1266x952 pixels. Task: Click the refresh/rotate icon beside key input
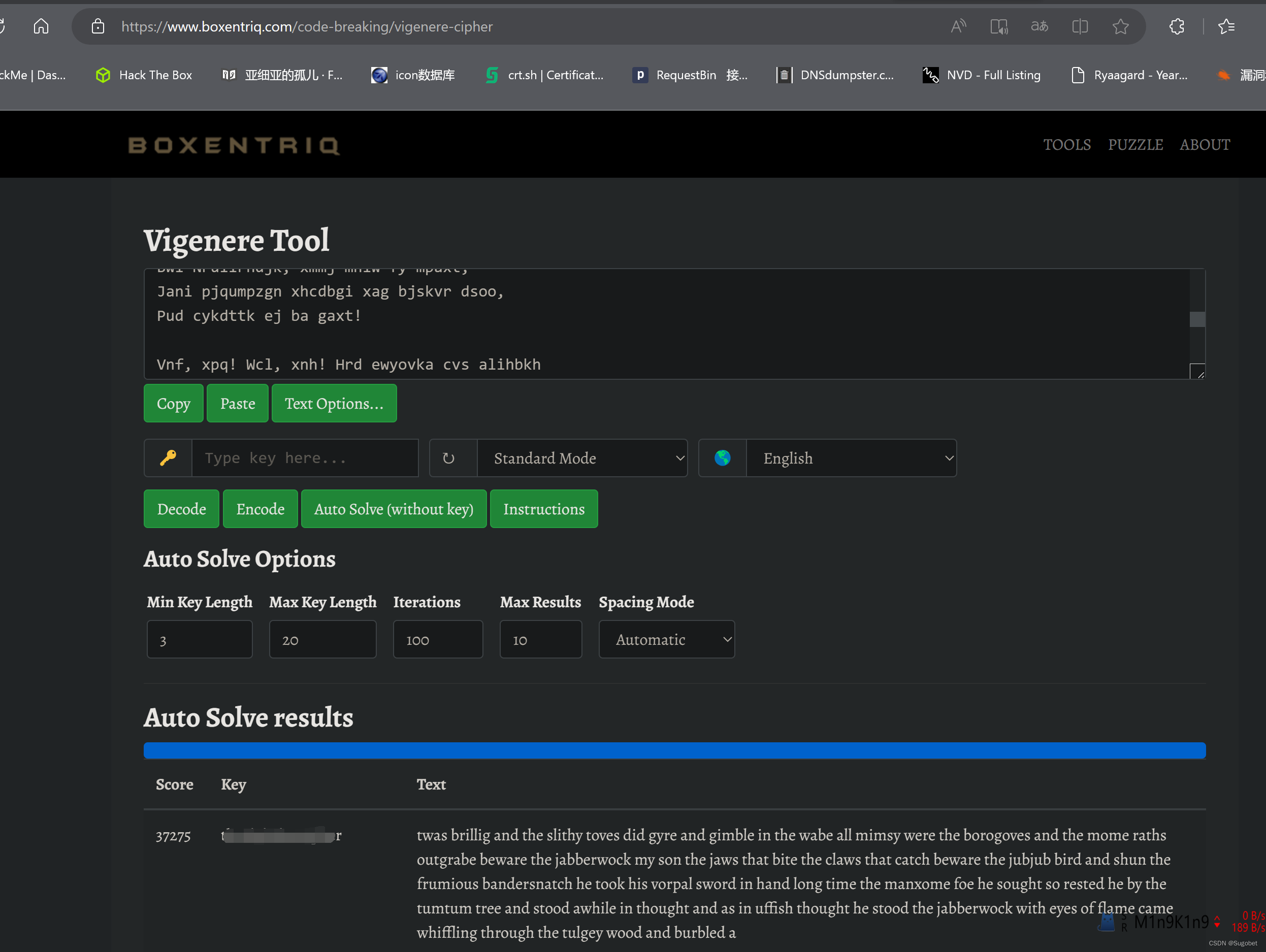[448, 458]
